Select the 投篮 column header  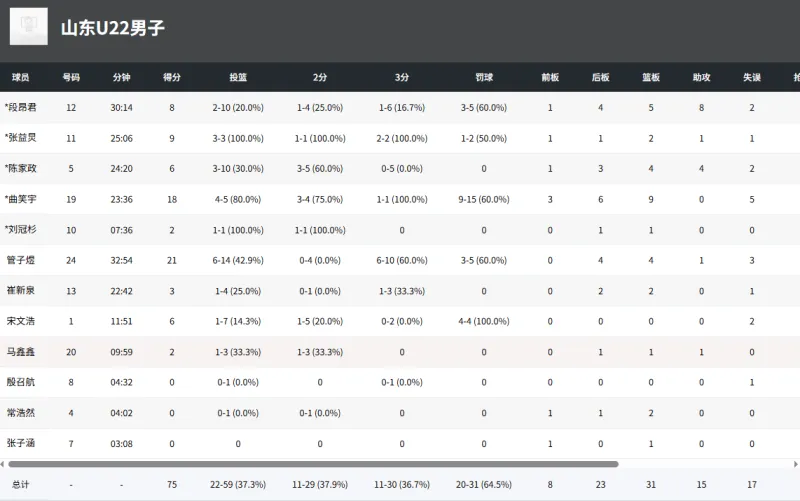click(238, 77)
